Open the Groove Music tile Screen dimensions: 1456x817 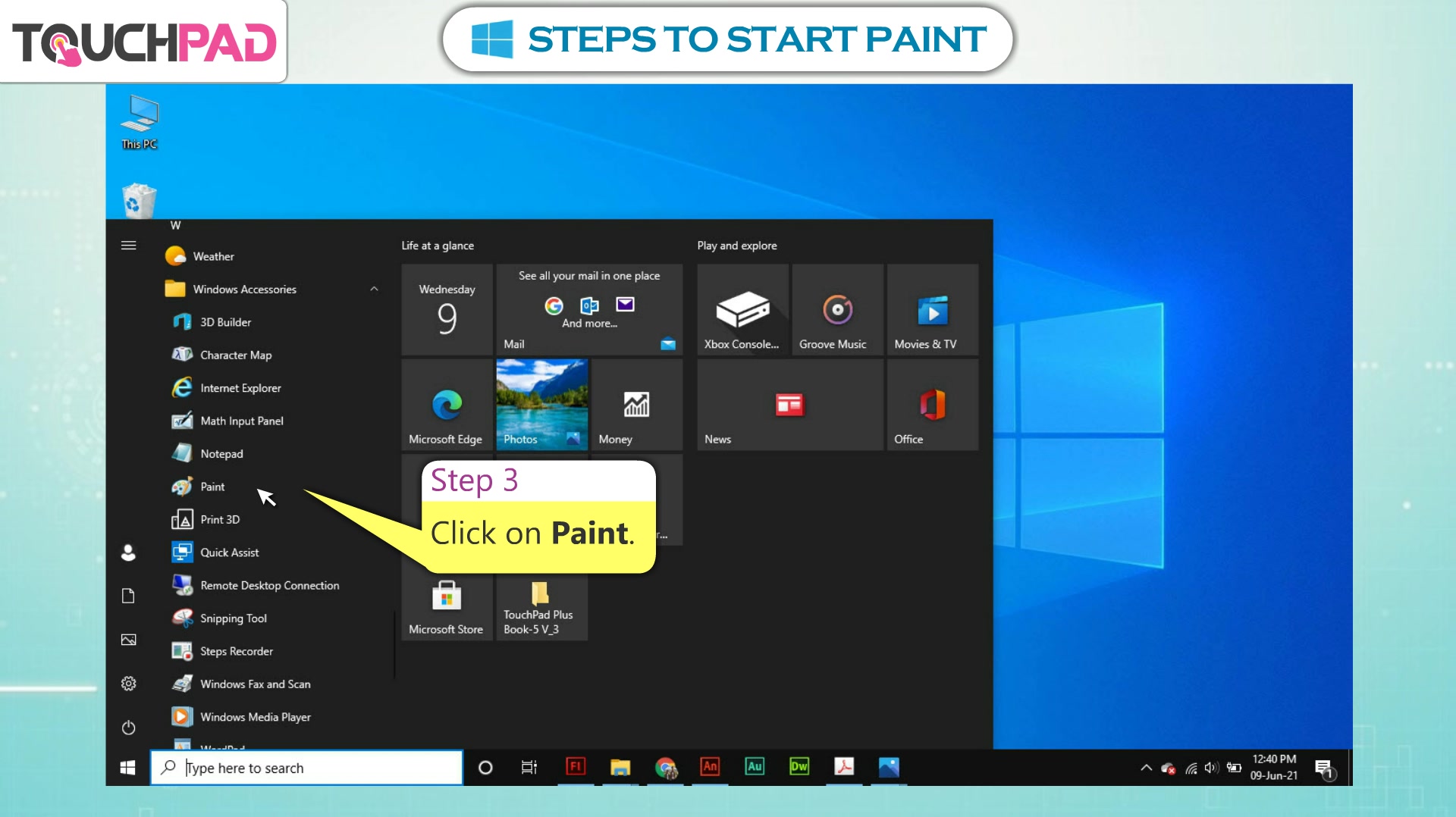[x=837, y=309]
